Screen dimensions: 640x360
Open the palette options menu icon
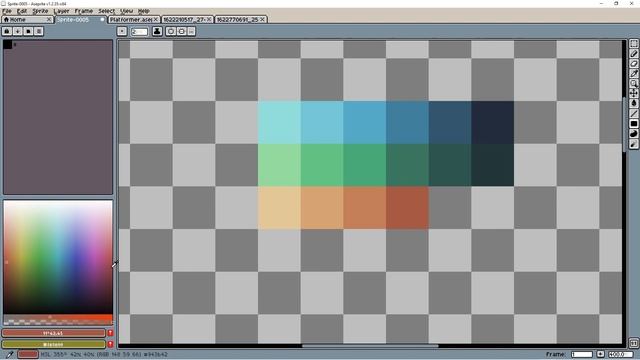39,31
